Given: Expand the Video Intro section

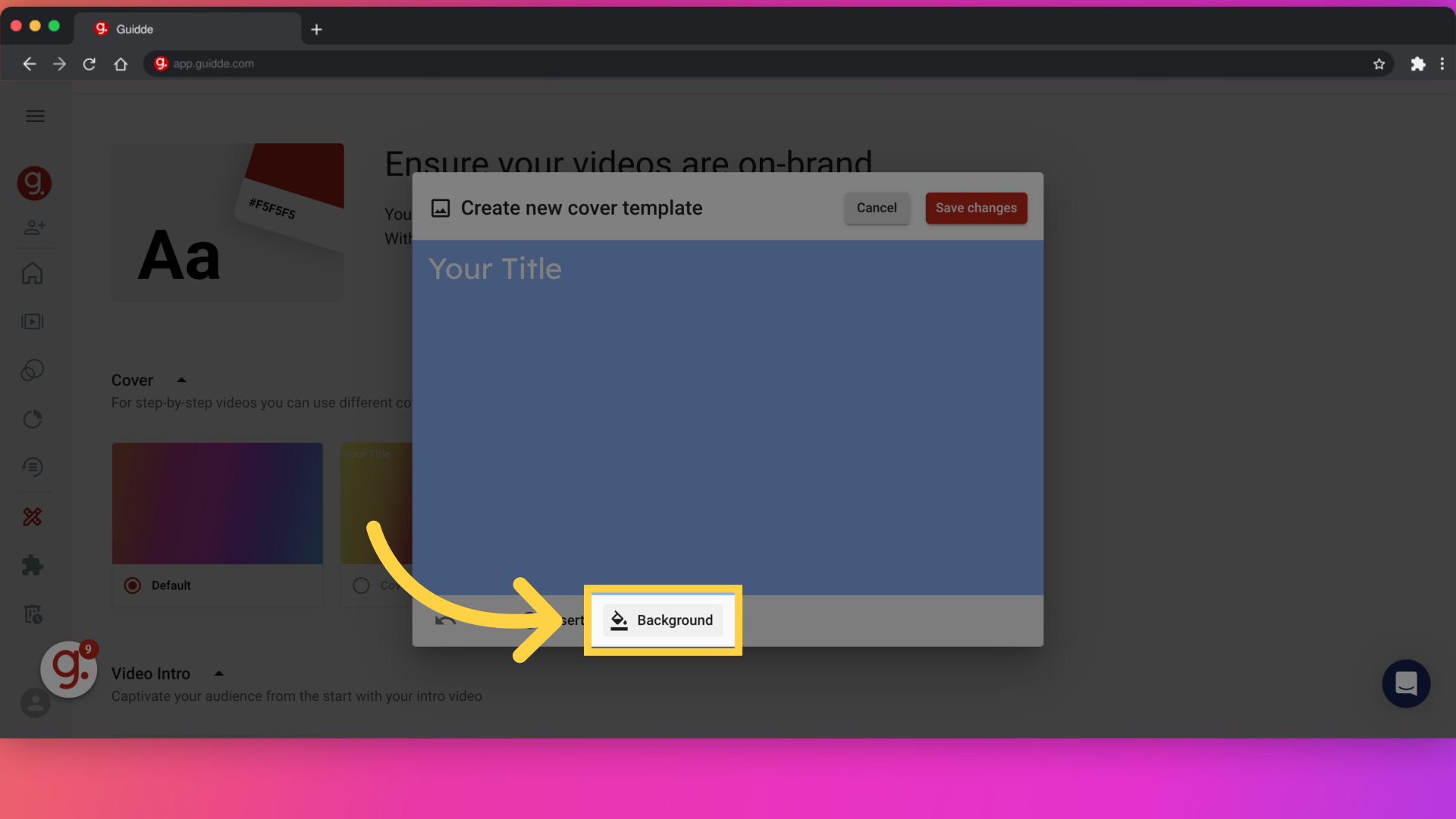Looking at the screenshot, I should 219,673.
